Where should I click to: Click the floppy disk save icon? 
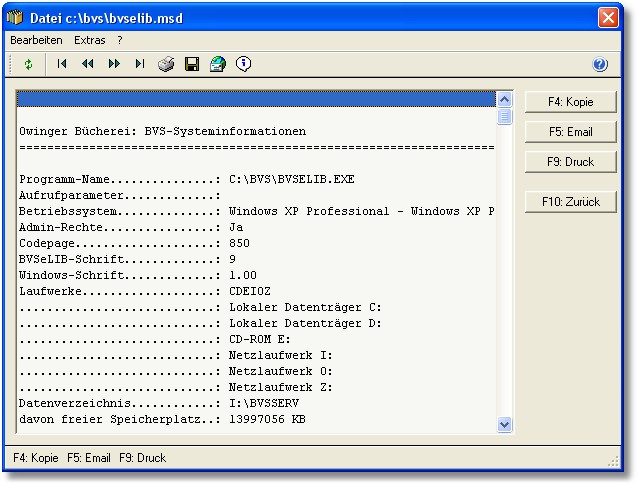[192, 64]
